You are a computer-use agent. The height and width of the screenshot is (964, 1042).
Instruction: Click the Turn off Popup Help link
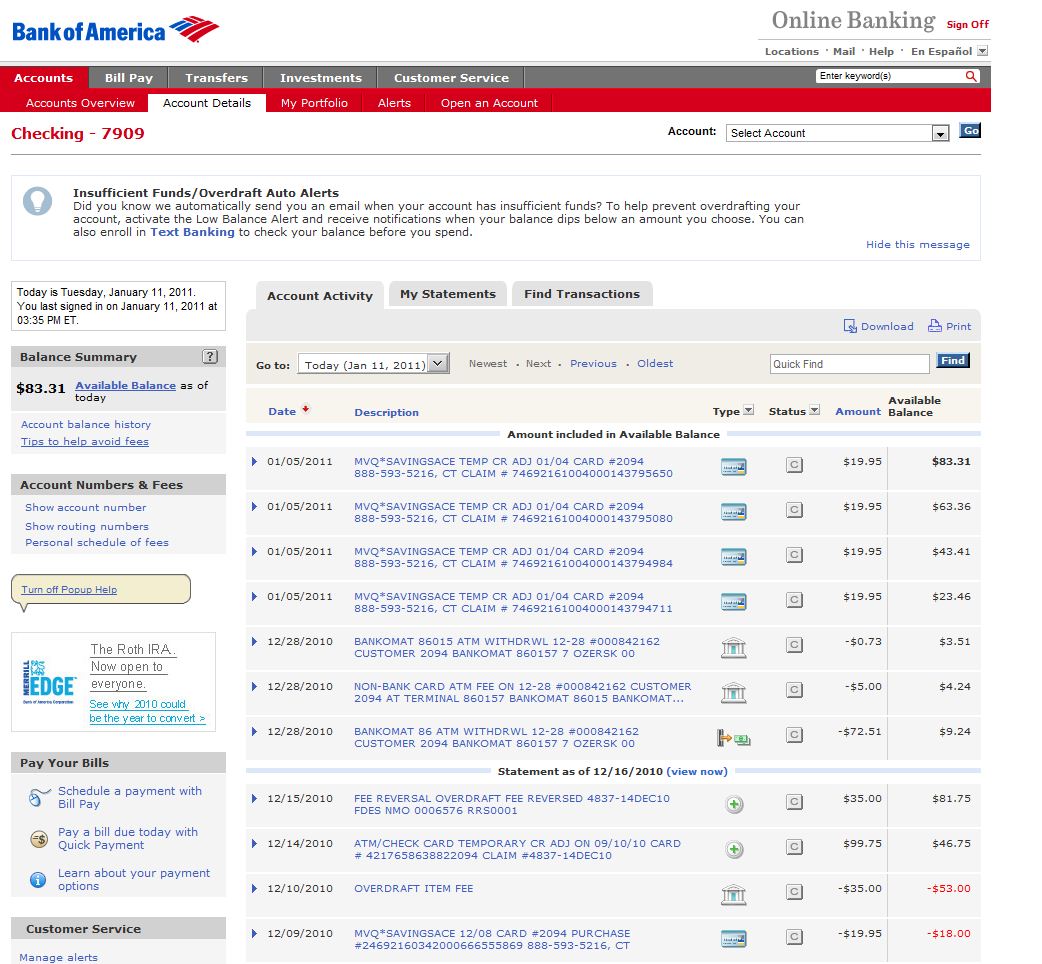[x=69, y=590]
